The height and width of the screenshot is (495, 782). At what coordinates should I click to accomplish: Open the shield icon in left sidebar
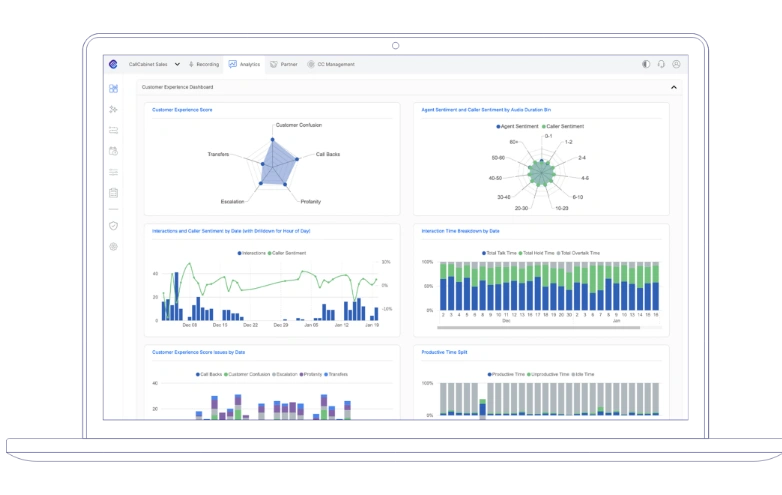(x=113, y=225)
